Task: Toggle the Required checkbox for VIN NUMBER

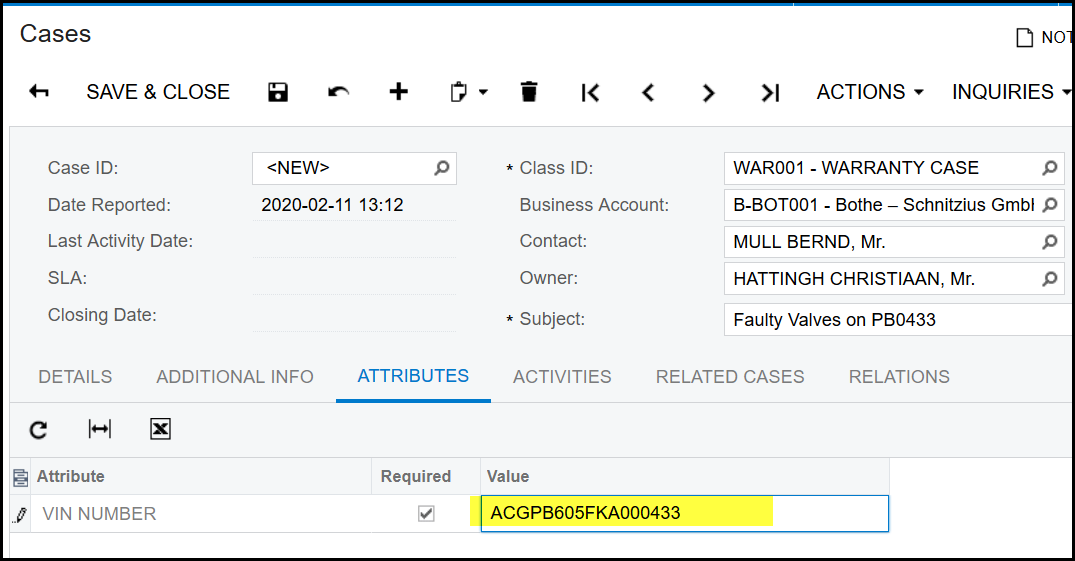Action: pyautogui.click(x=426, y=513)
